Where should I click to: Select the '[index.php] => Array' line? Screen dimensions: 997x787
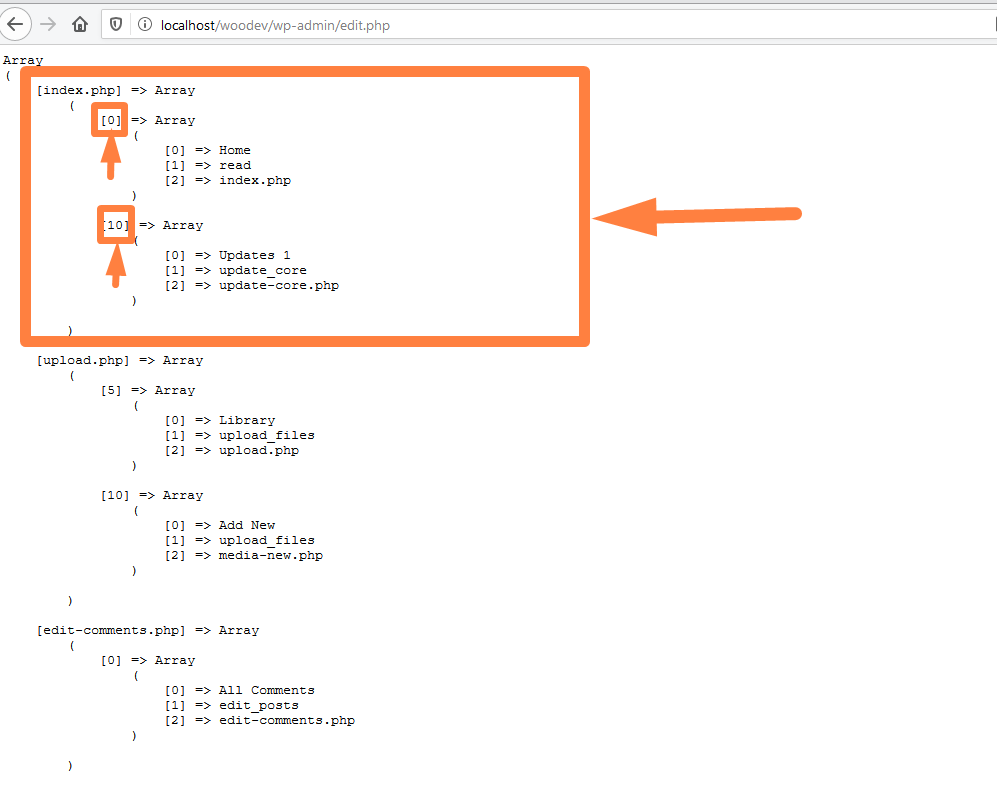[116, 90]
